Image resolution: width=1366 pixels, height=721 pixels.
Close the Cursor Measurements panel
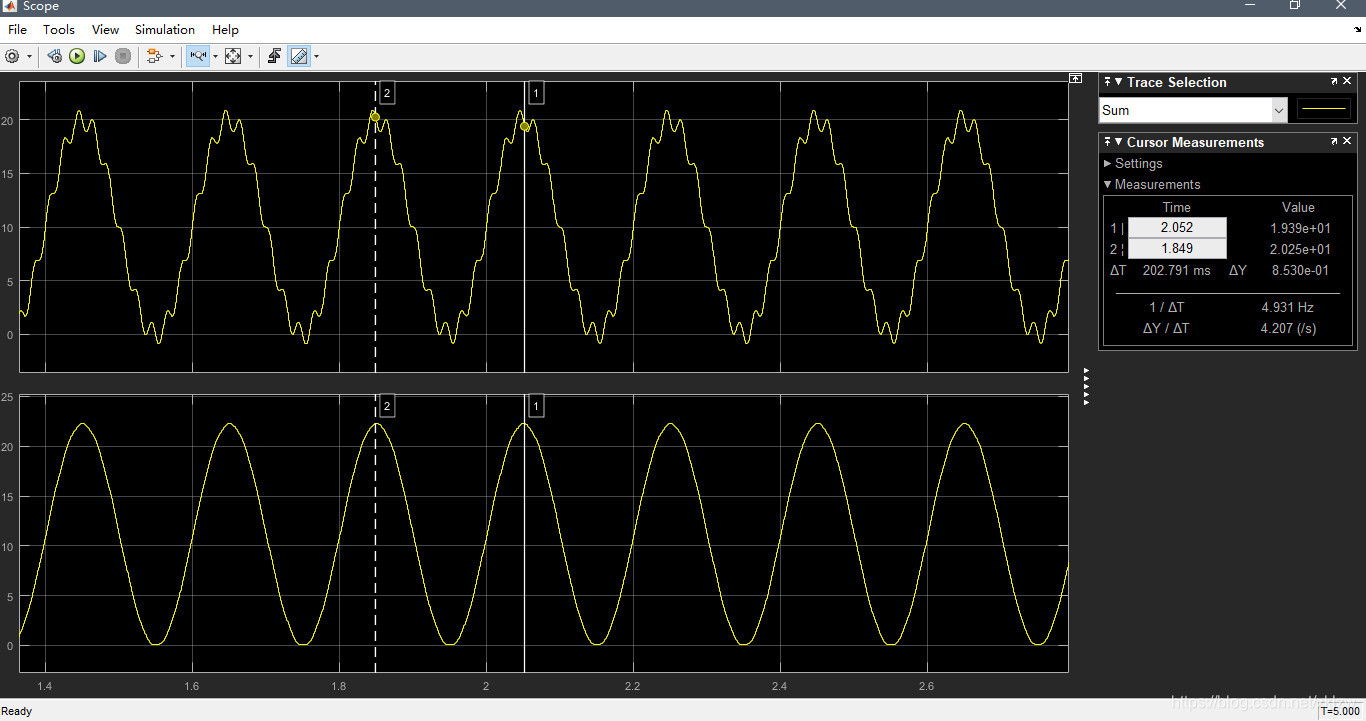(x=1348, y=142)
